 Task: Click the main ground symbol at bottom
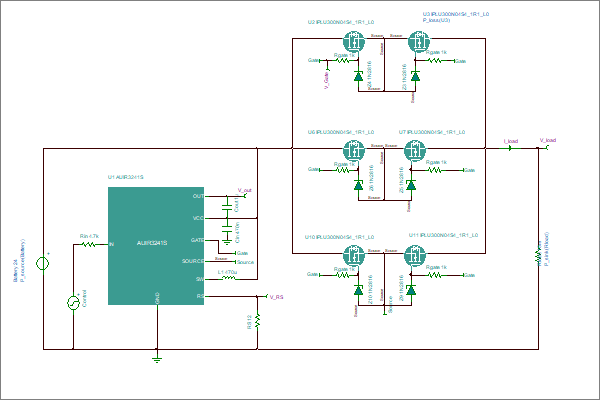coord(157,359)
